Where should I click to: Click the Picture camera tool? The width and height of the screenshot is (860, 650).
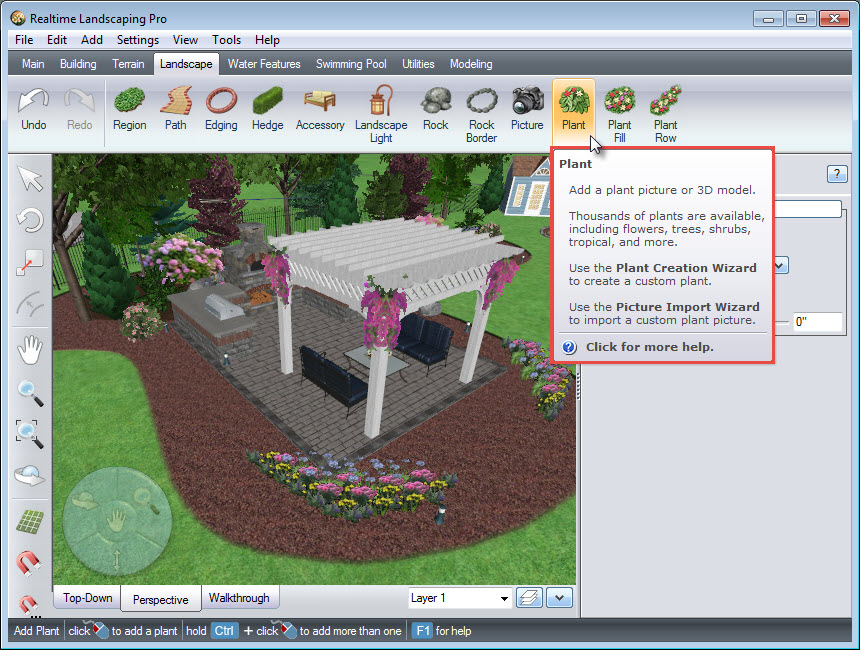click(x=527, y=109)
